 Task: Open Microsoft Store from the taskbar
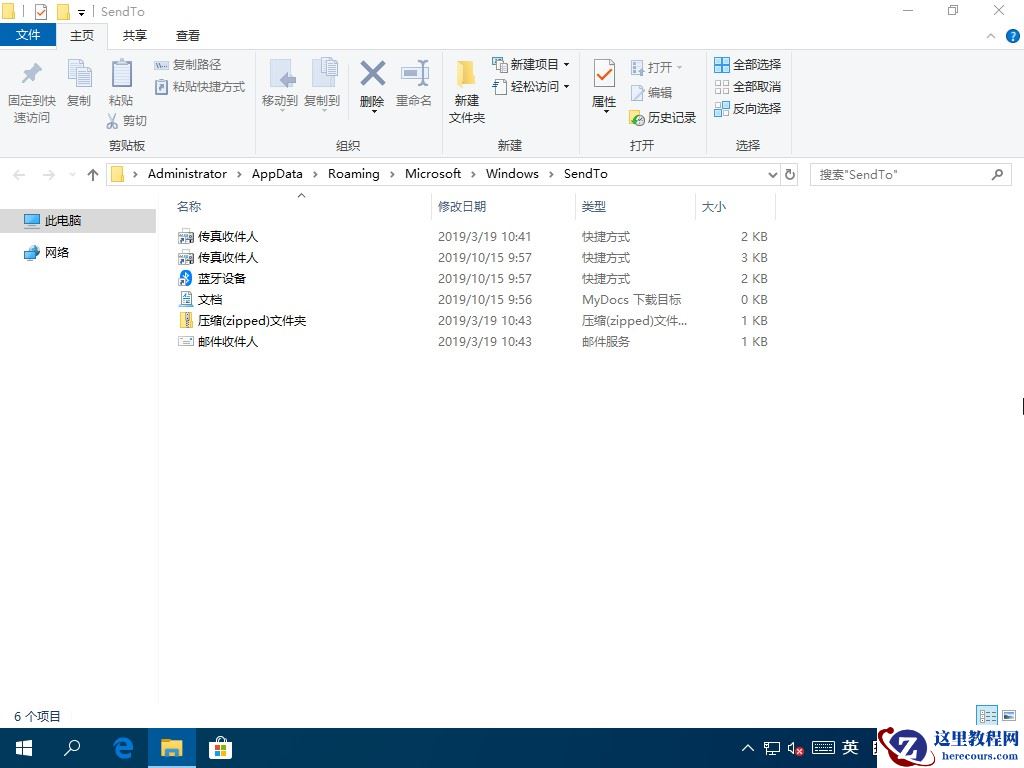pyautogui.click(x=220, y=747)
